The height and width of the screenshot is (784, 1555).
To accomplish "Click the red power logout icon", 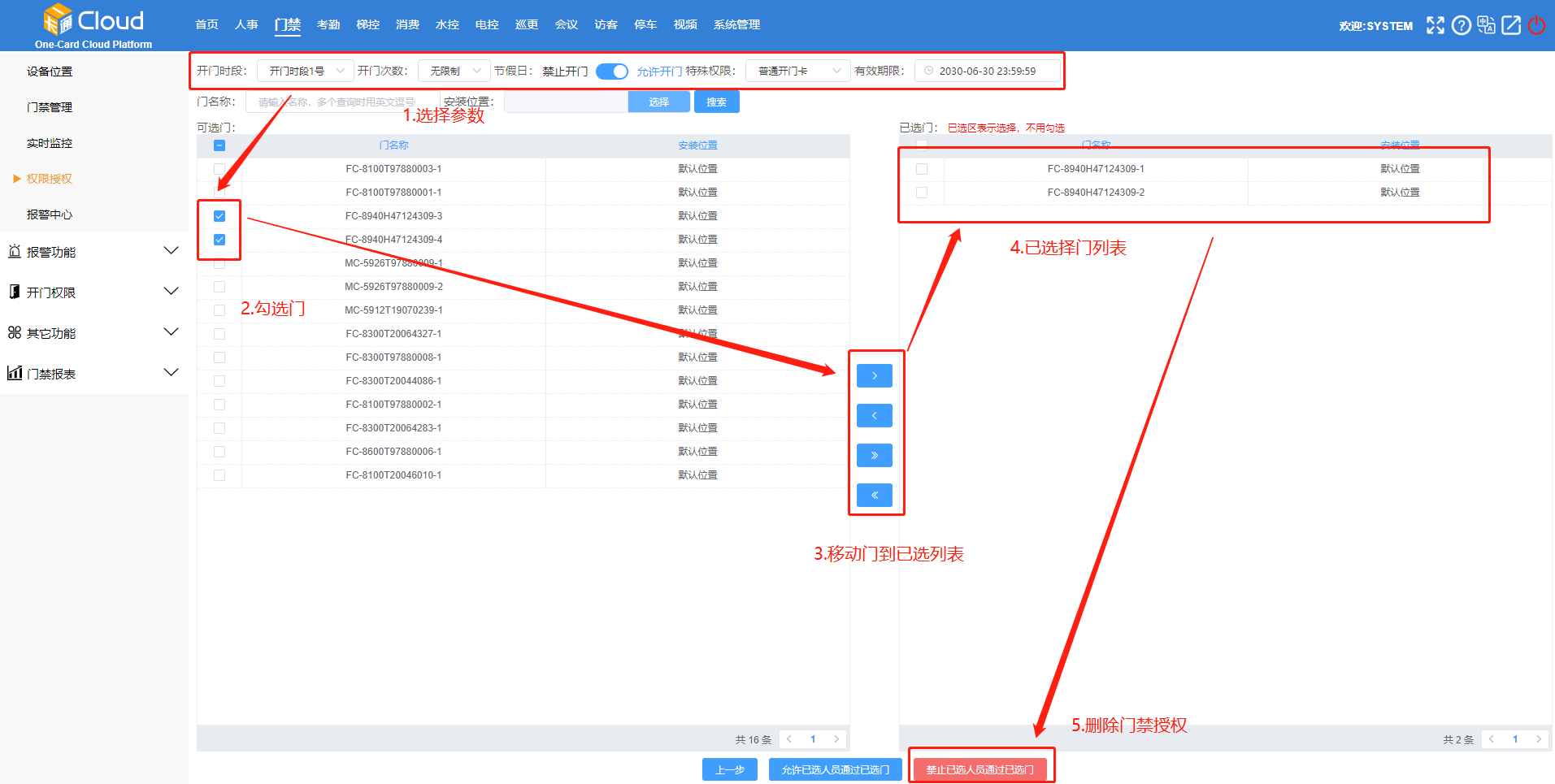I will pos(1536,25).
